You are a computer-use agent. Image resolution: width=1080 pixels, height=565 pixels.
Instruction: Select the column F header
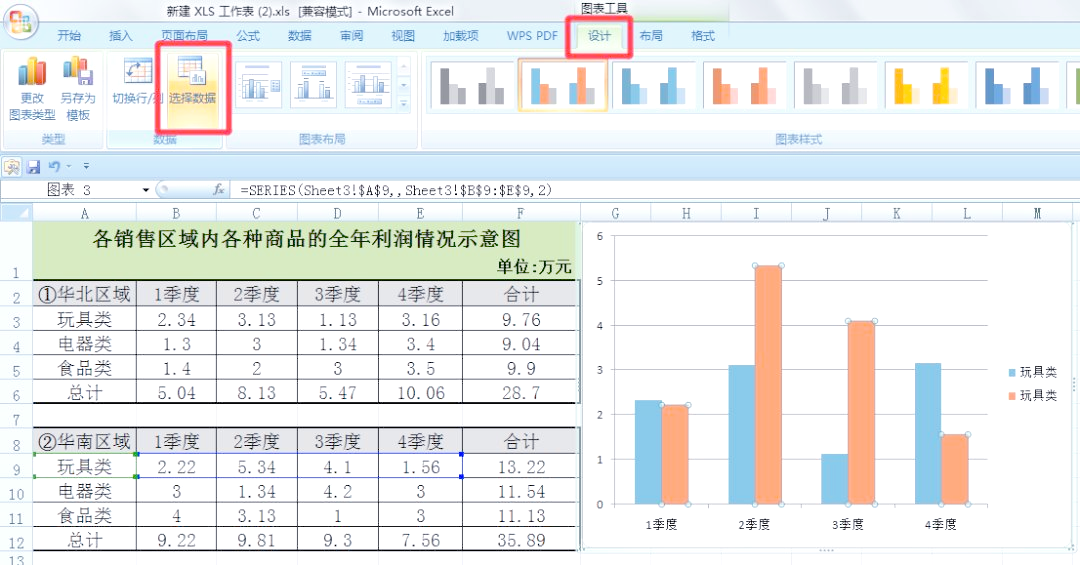520,214
